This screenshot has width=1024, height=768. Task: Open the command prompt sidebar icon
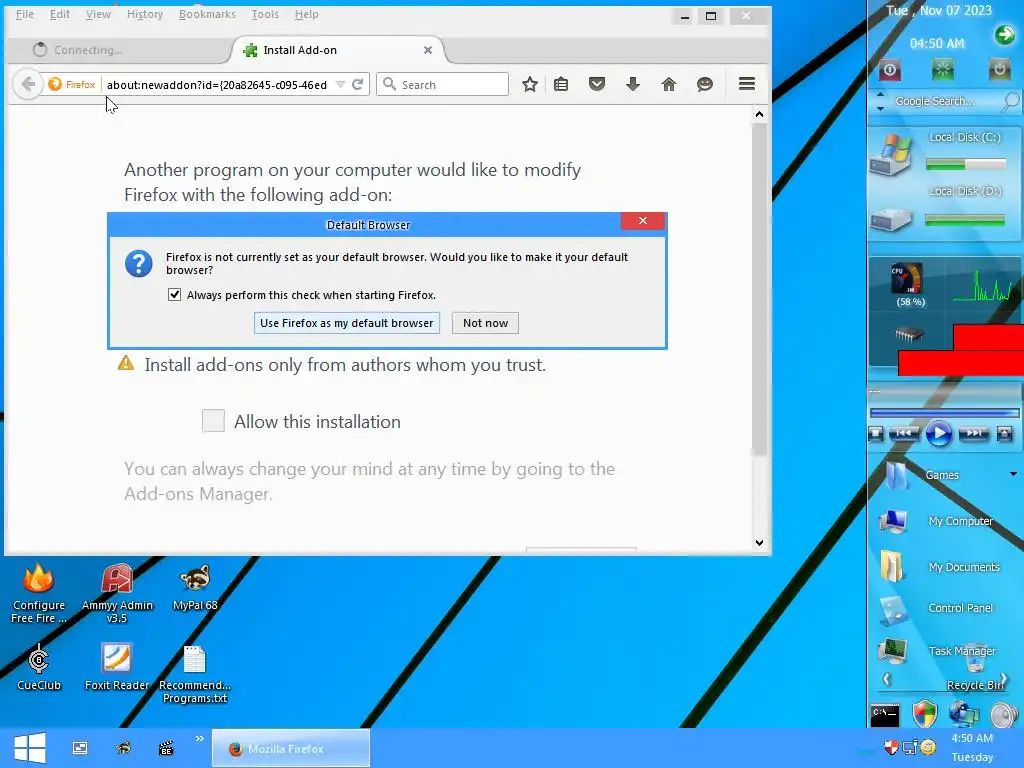(885, 715)
